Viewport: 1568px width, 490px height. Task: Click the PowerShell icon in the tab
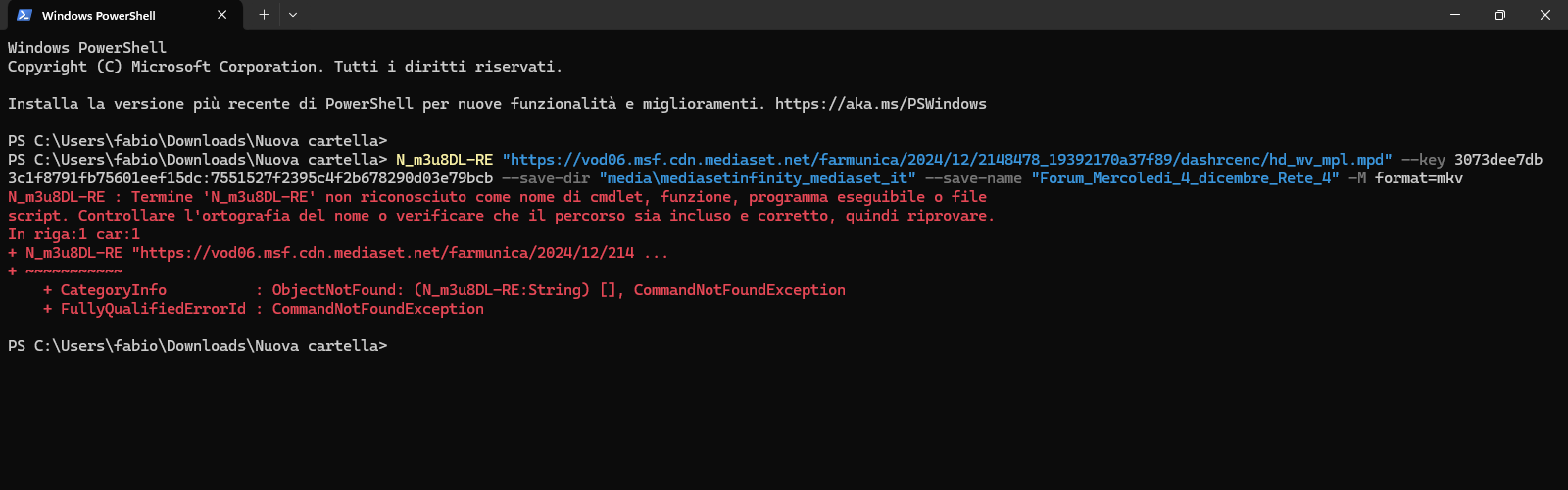[24, 15]
